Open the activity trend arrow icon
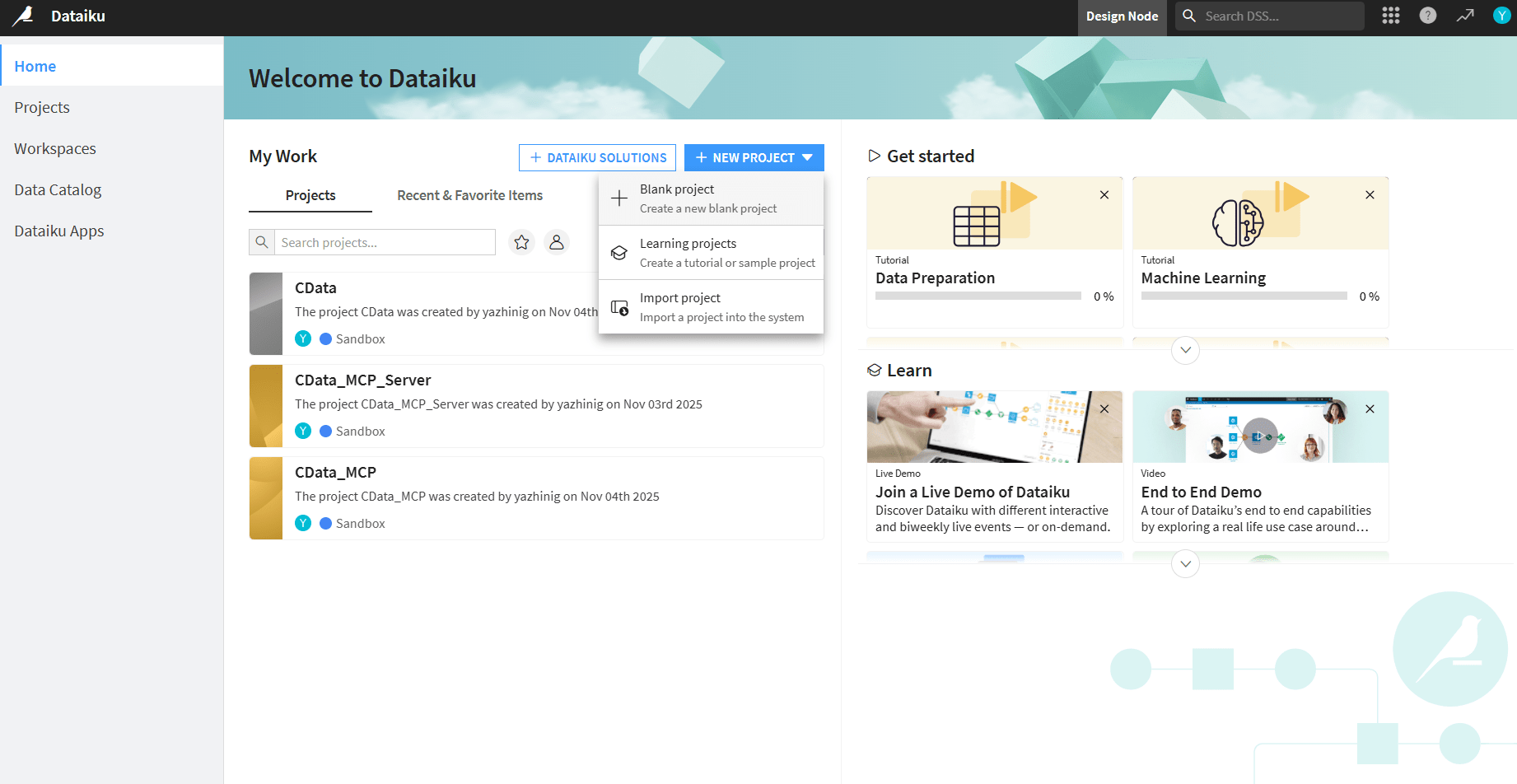The image size is (1517, 784). pyautogui.click(x=1465, y=16)
